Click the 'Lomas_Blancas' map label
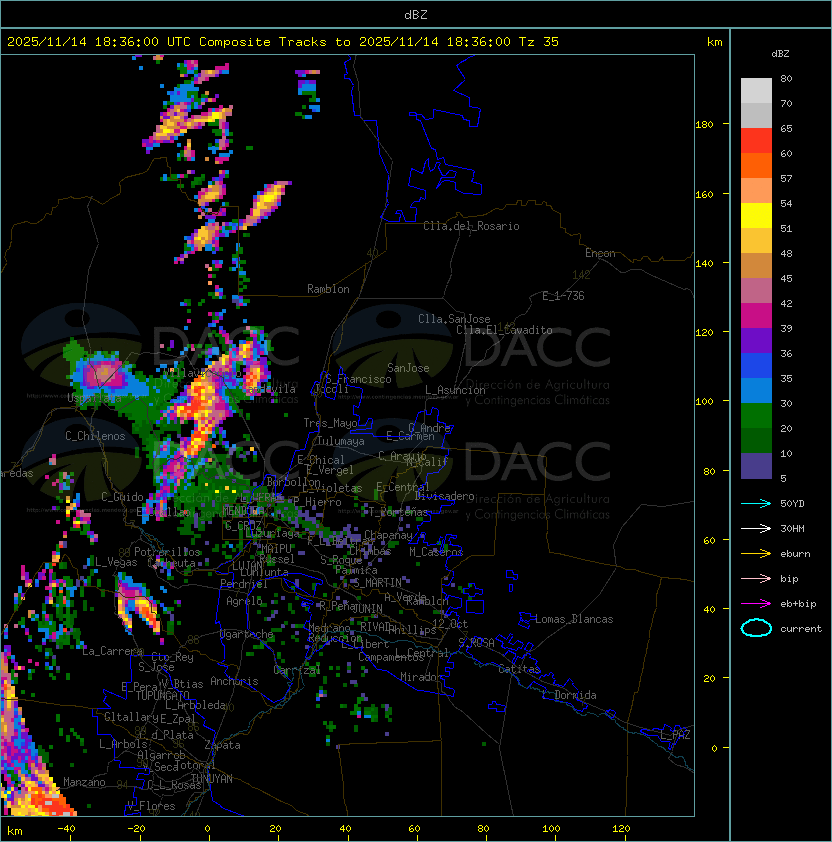This screenshot has width=832, height=842. tap(574, 619)
